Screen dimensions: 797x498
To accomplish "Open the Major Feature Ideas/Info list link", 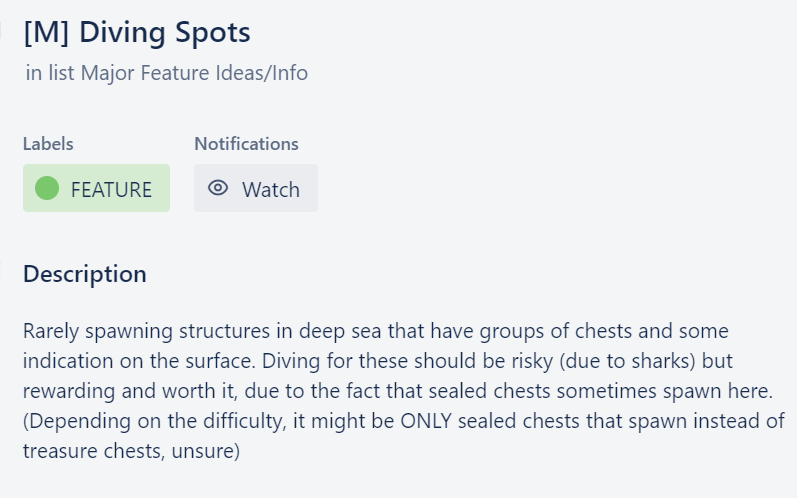I will (x=194, y=73).
